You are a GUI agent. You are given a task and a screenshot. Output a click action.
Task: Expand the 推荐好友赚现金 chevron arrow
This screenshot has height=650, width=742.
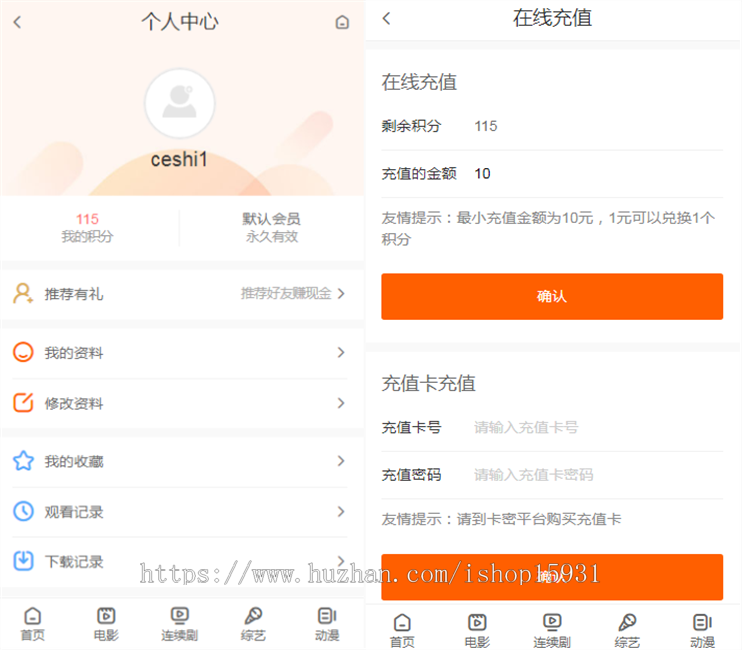click(x=341, y=294)
